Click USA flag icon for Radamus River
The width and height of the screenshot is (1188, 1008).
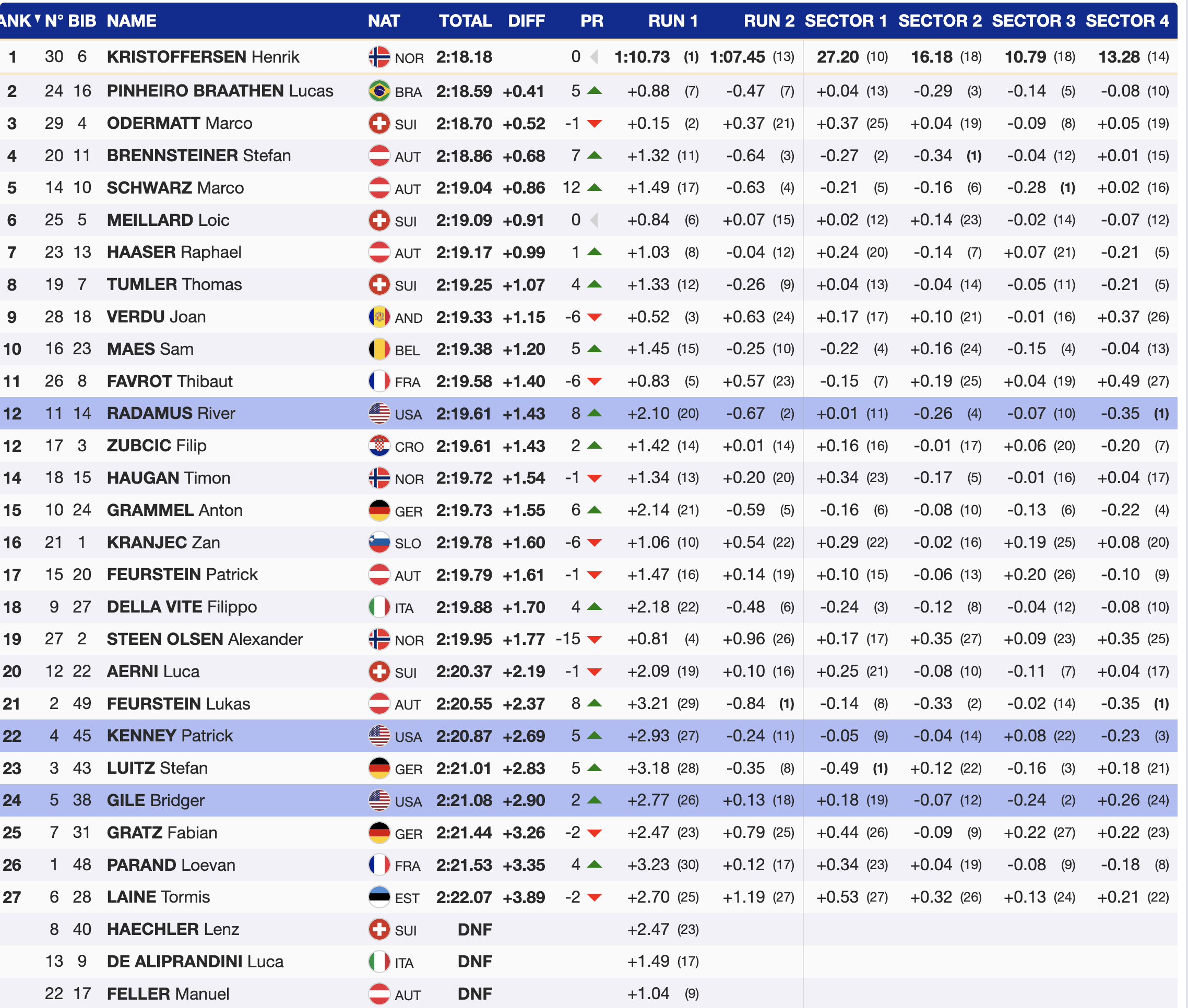(379, 414)
